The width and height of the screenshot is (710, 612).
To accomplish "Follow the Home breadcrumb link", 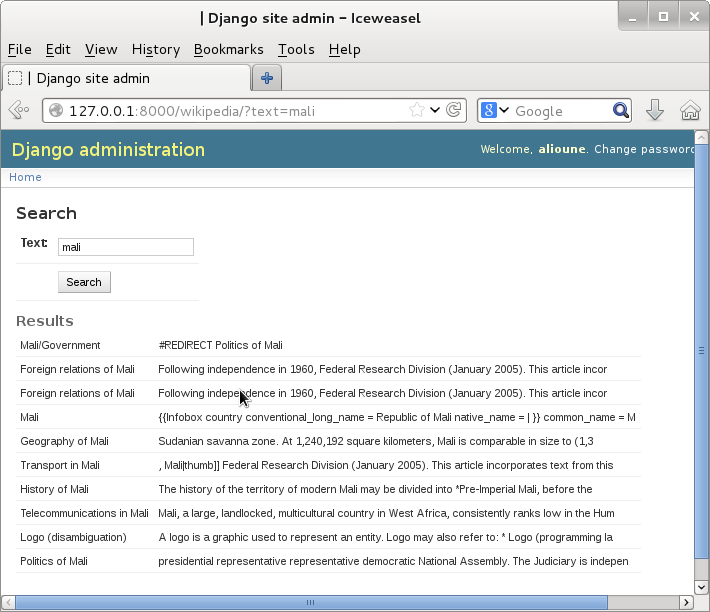I will 25,177.
